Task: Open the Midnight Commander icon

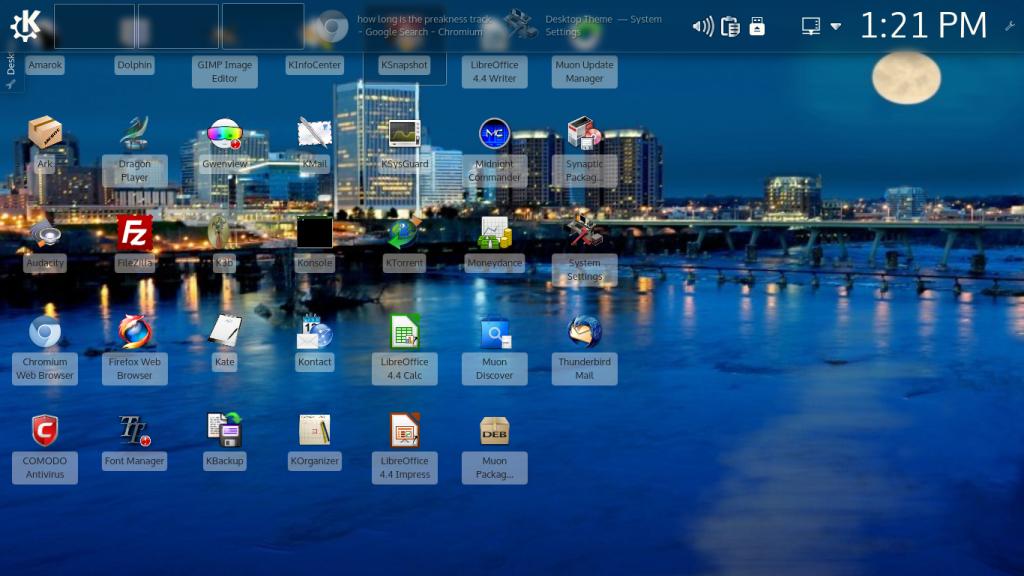Action: click(494, 134)
